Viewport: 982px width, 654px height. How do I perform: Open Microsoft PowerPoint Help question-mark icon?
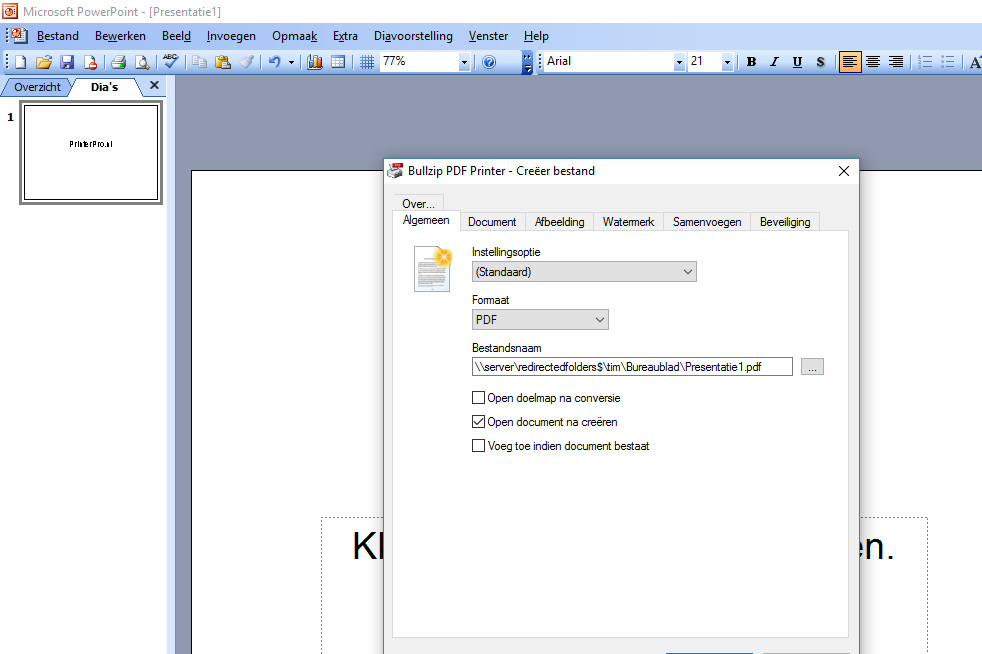[x=489, y=61]
